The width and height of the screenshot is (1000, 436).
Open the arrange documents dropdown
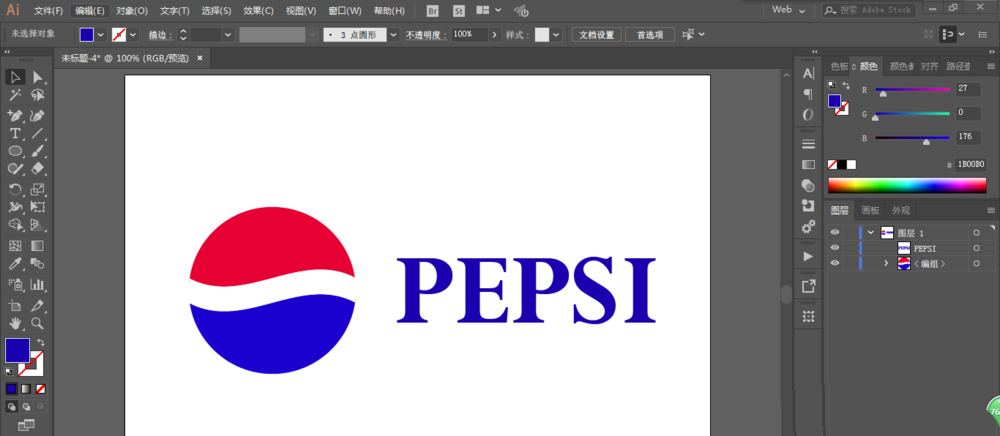point(490,11)
